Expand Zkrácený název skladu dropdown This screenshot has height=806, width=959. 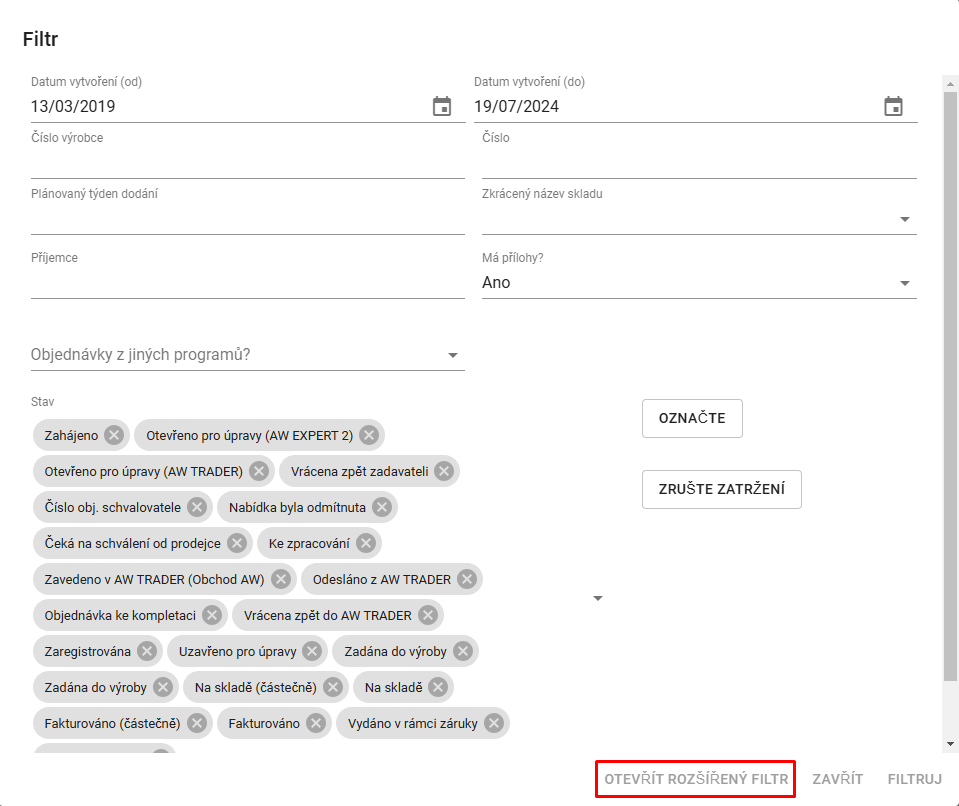(x=904, y=219)
